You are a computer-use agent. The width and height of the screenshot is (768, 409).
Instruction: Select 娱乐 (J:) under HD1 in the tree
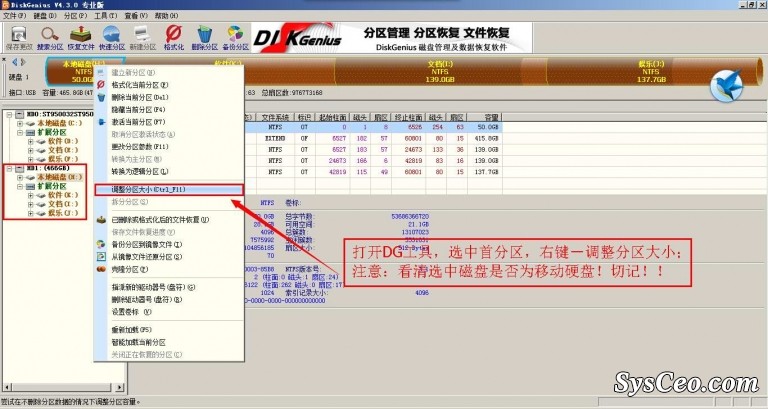pos(63,213)
